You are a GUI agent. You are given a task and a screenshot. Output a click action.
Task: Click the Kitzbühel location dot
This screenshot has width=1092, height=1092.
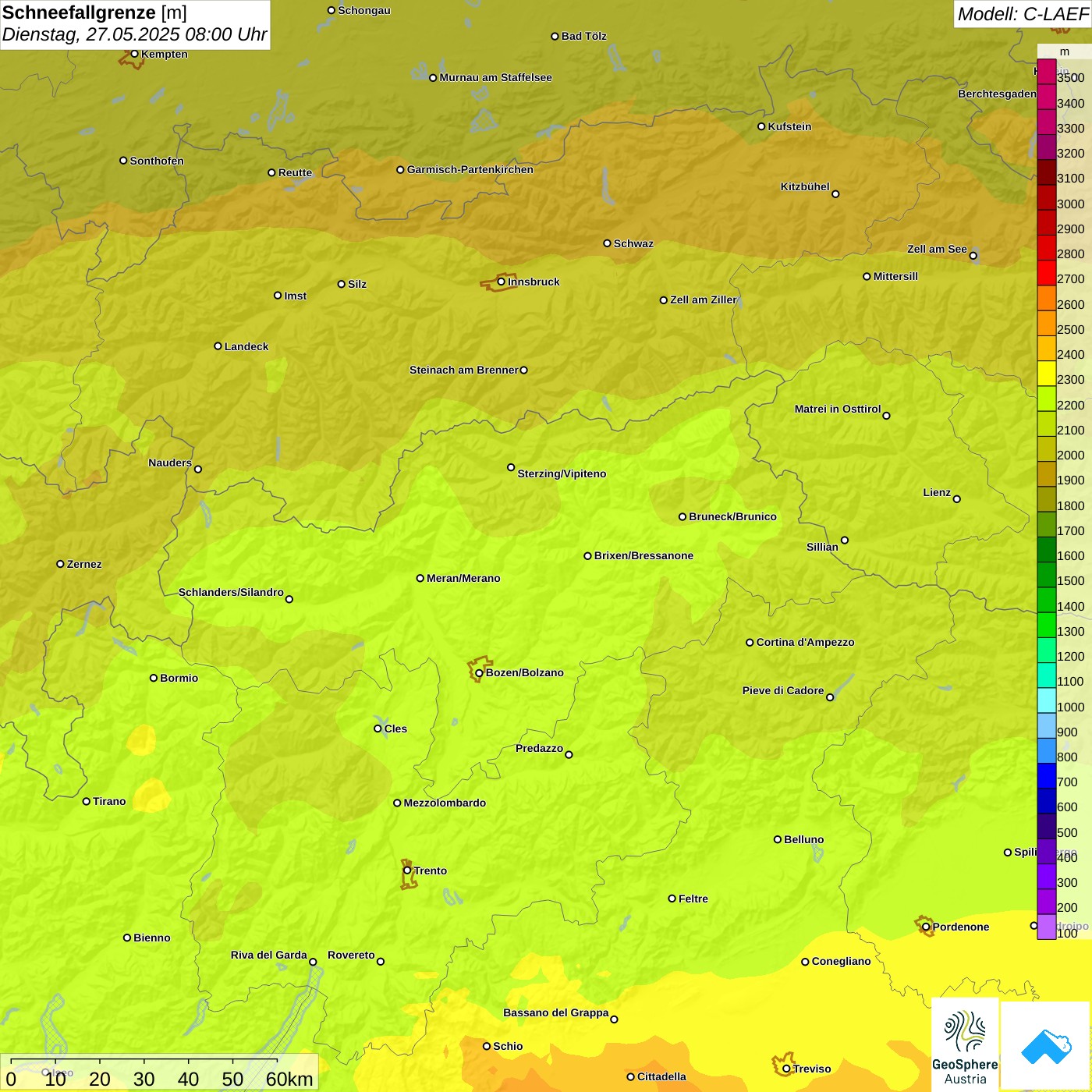pos(835,194)
